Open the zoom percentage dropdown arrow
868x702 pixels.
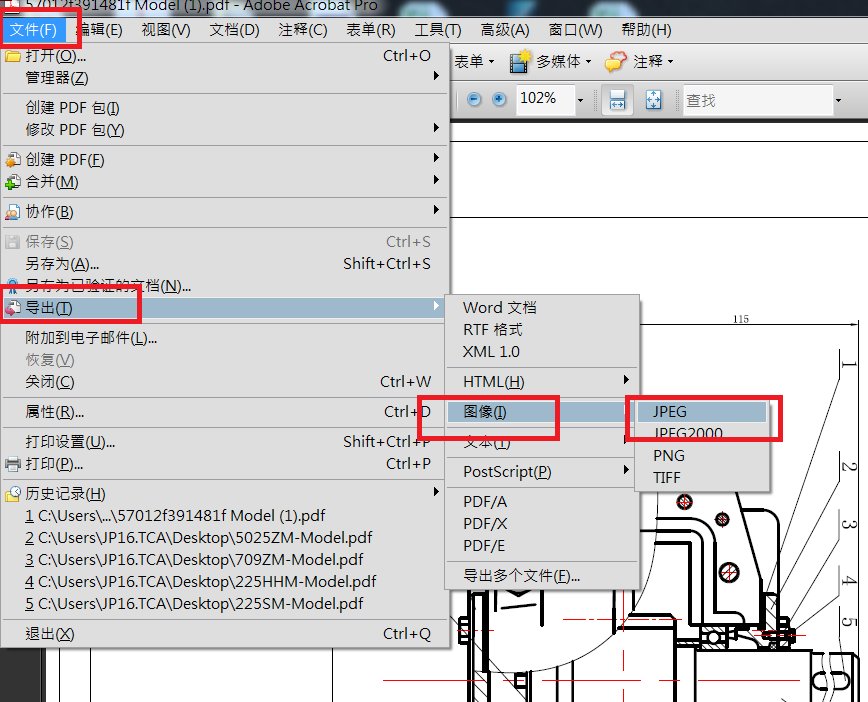tap(581, 100)
